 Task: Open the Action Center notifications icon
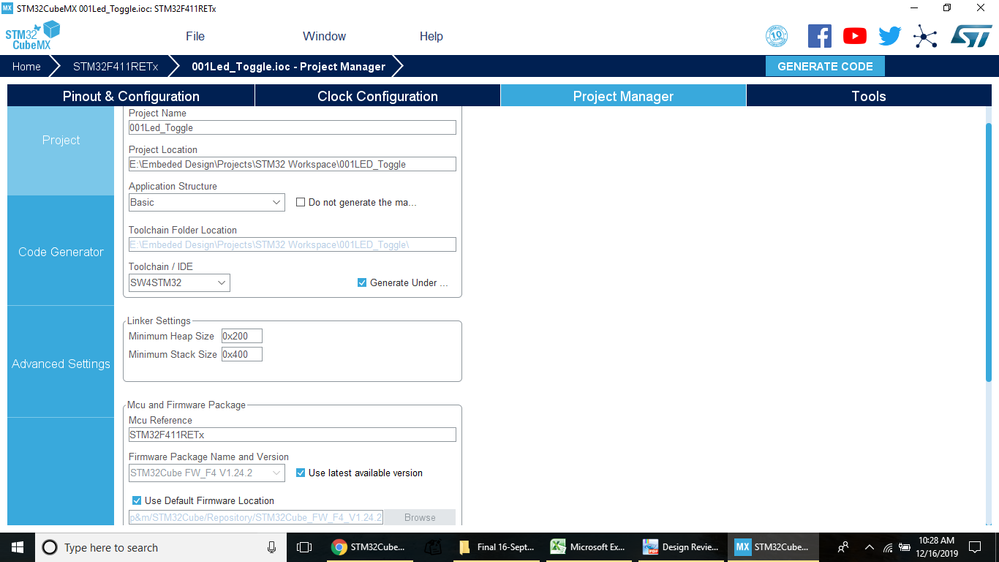click(975, 547)
